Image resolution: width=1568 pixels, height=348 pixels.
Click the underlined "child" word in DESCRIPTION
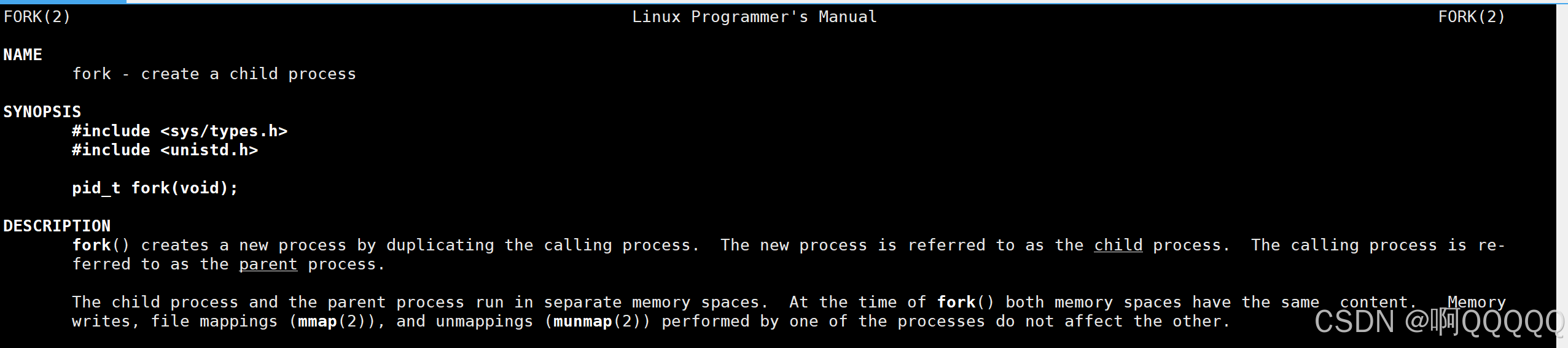(x=1118, y=245)
